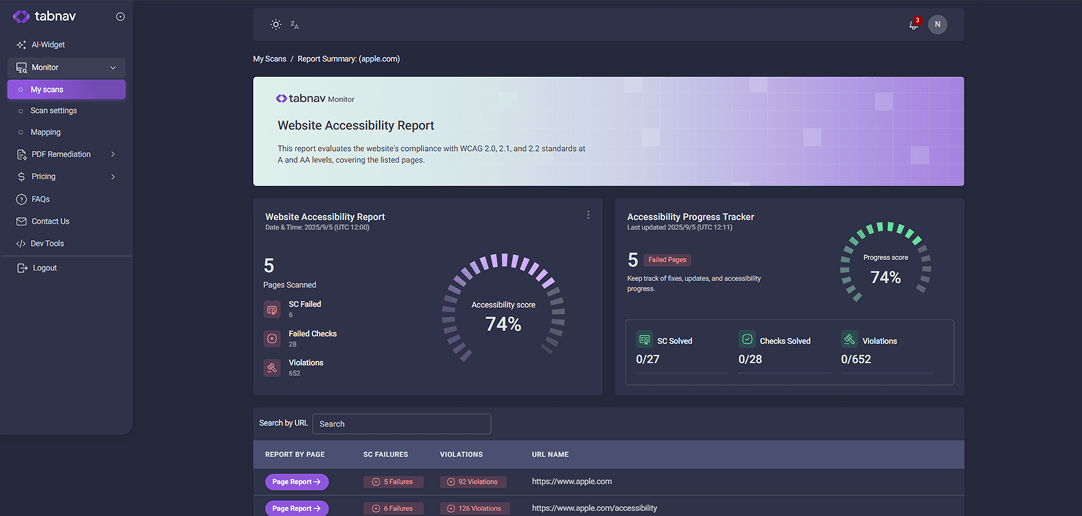
Task: Click the Logout door icon
Action: pyautogui.click(x=21, y=268)
